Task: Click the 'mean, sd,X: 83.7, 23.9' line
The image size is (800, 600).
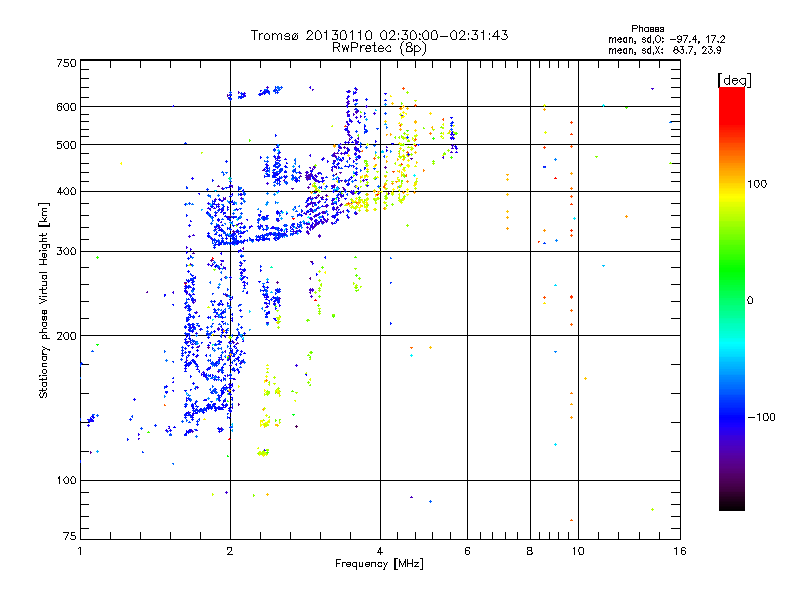Action: coord(664,50)
